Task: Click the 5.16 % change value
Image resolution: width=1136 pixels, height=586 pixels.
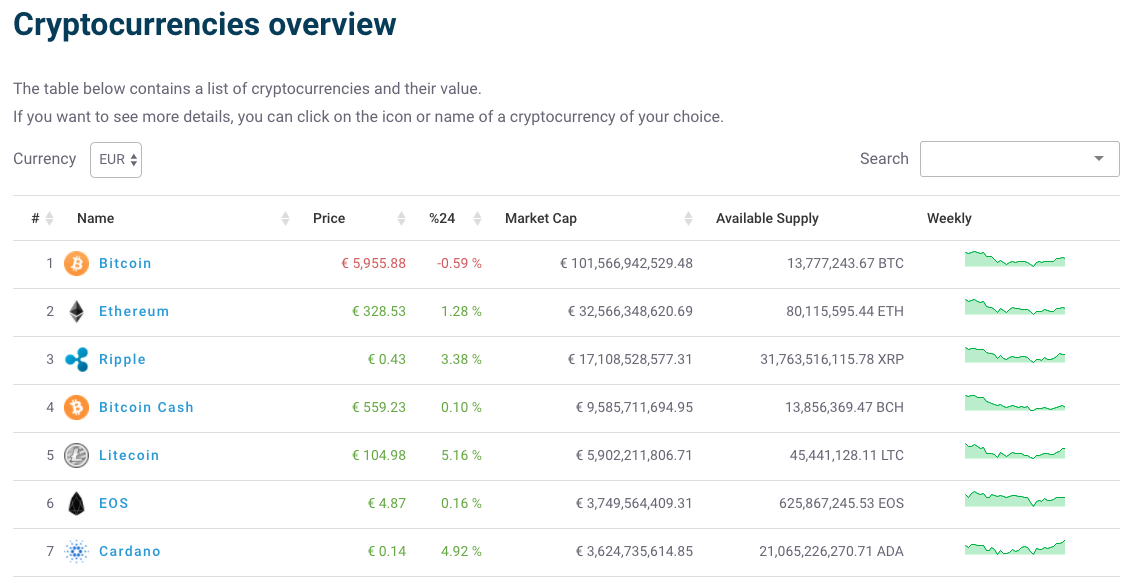Action: [462, 456]
